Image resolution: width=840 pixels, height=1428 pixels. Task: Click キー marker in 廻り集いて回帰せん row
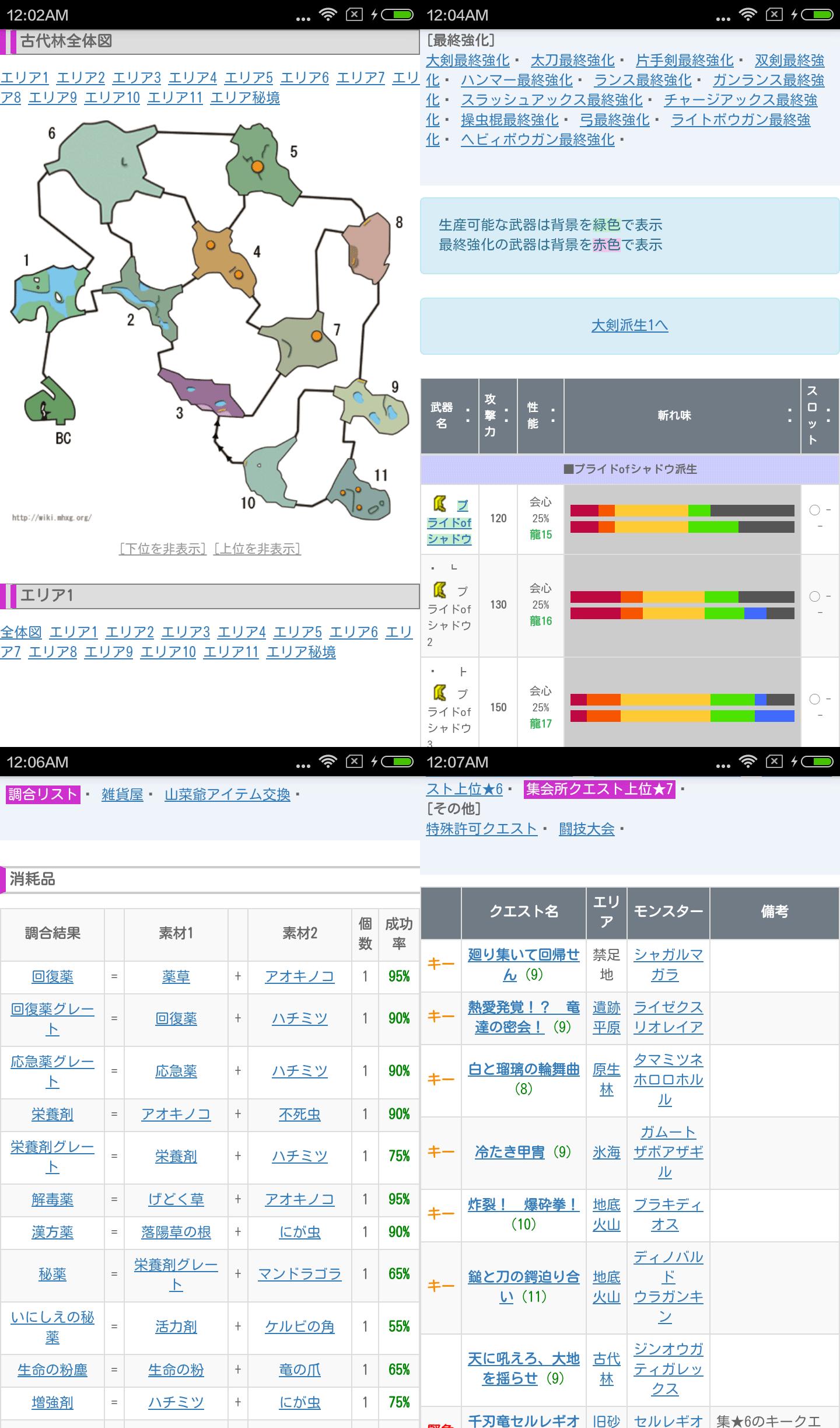(x=440, y=965)
